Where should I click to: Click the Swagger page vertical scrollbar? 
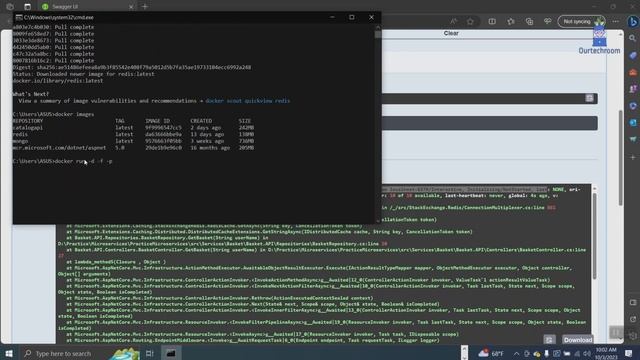(620, 157)
